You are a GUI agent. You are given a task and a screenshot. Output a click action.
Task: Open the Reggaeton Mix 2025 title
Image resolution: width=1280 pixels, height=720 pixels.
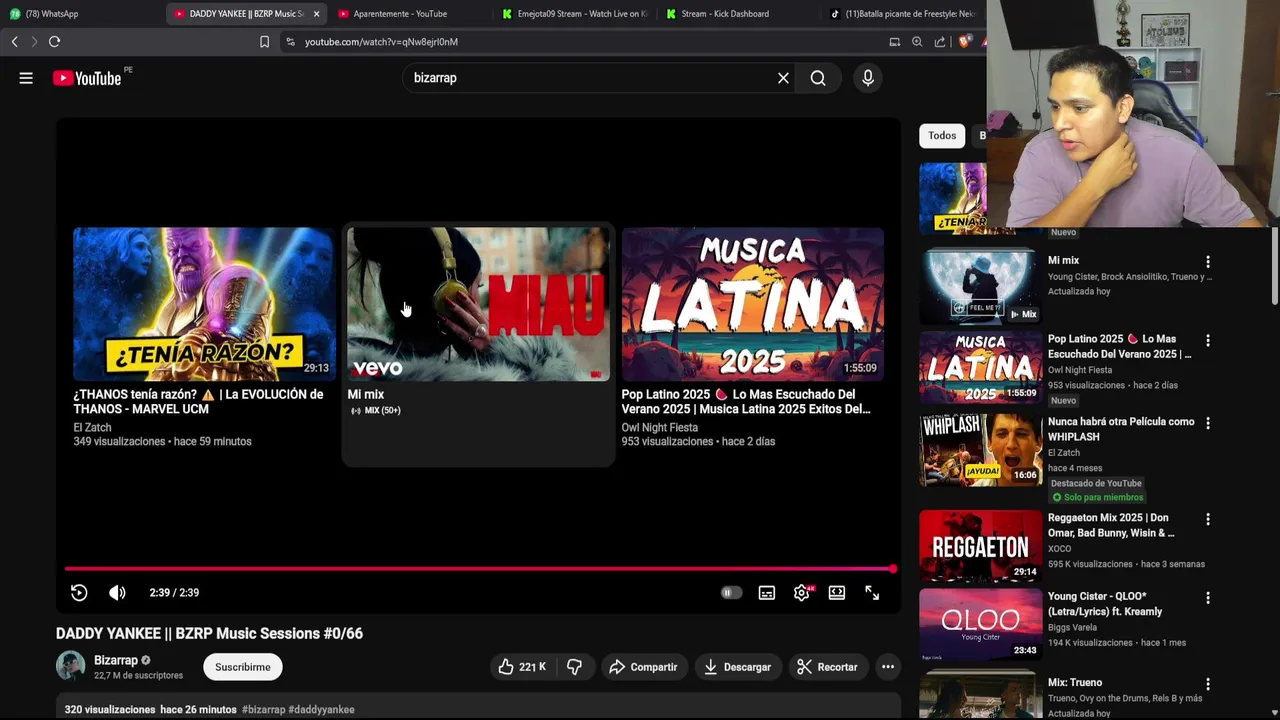coord(1111,525)
